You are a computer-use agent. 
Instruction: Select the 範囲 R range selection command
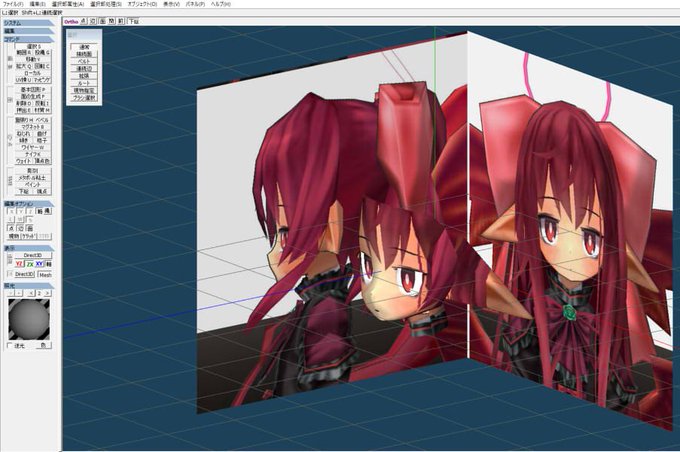24,52
